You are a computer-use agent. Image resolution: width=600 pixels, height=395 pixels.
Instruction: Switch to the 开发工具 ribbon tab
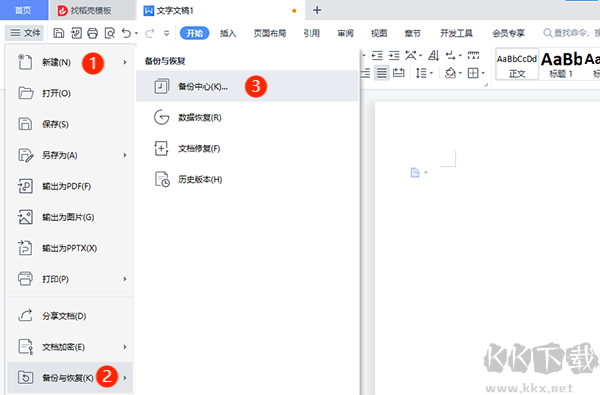tap(456, 33)
